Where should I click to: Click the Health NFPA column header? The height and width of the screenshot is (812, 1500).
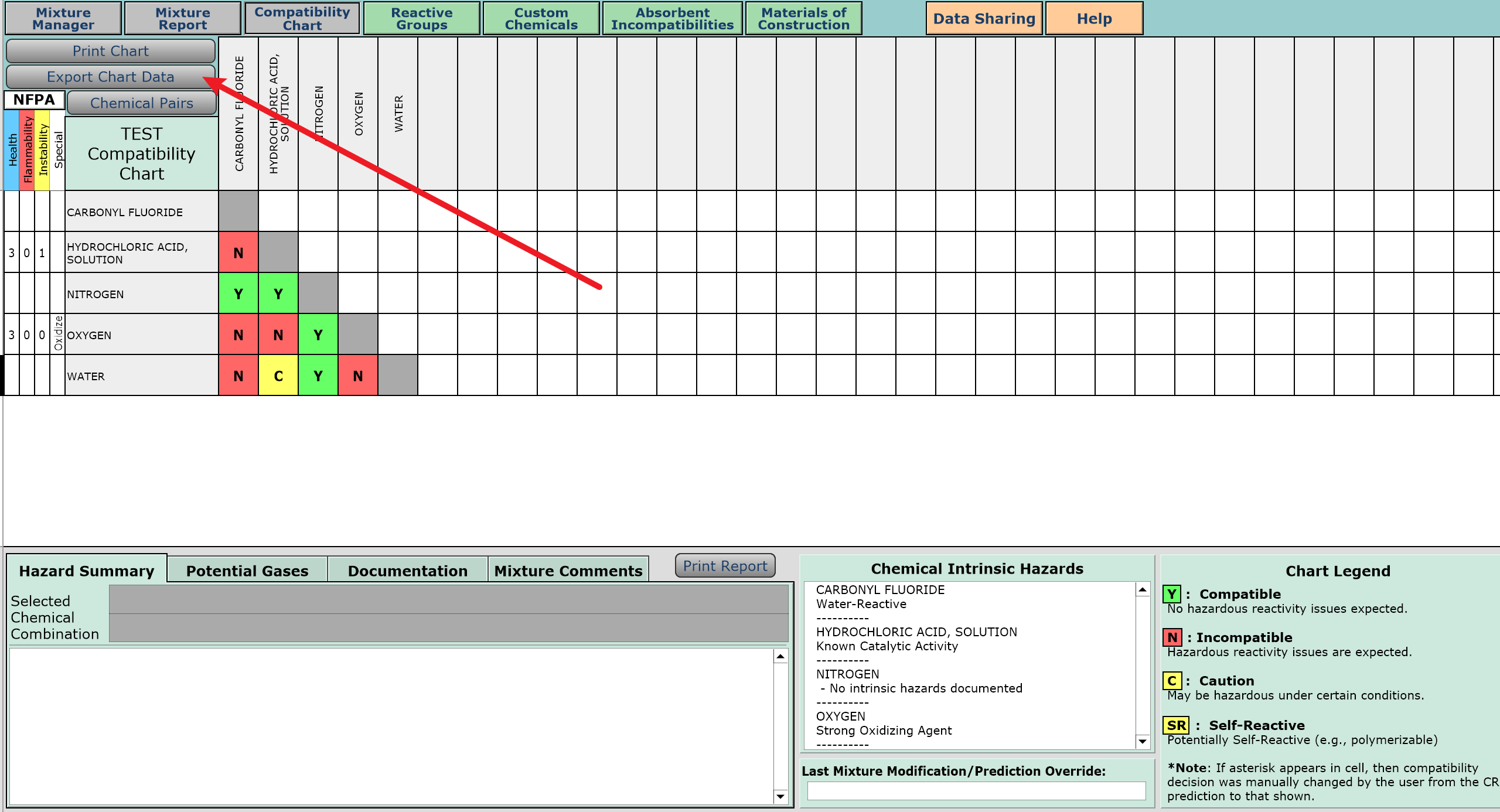pos(12,150)
